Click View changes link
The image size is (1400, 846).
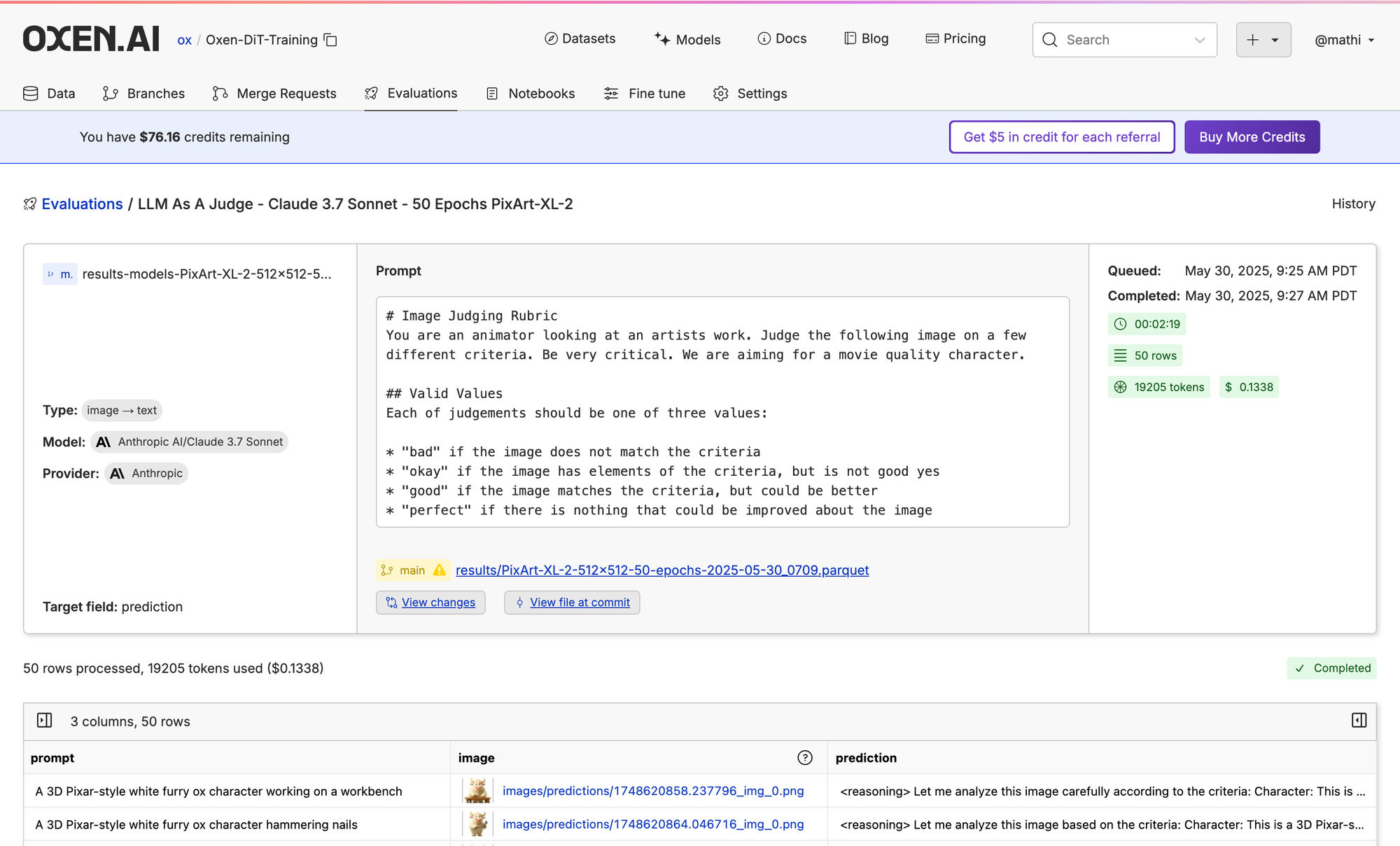pyautogui.click(x=438, y=602)
